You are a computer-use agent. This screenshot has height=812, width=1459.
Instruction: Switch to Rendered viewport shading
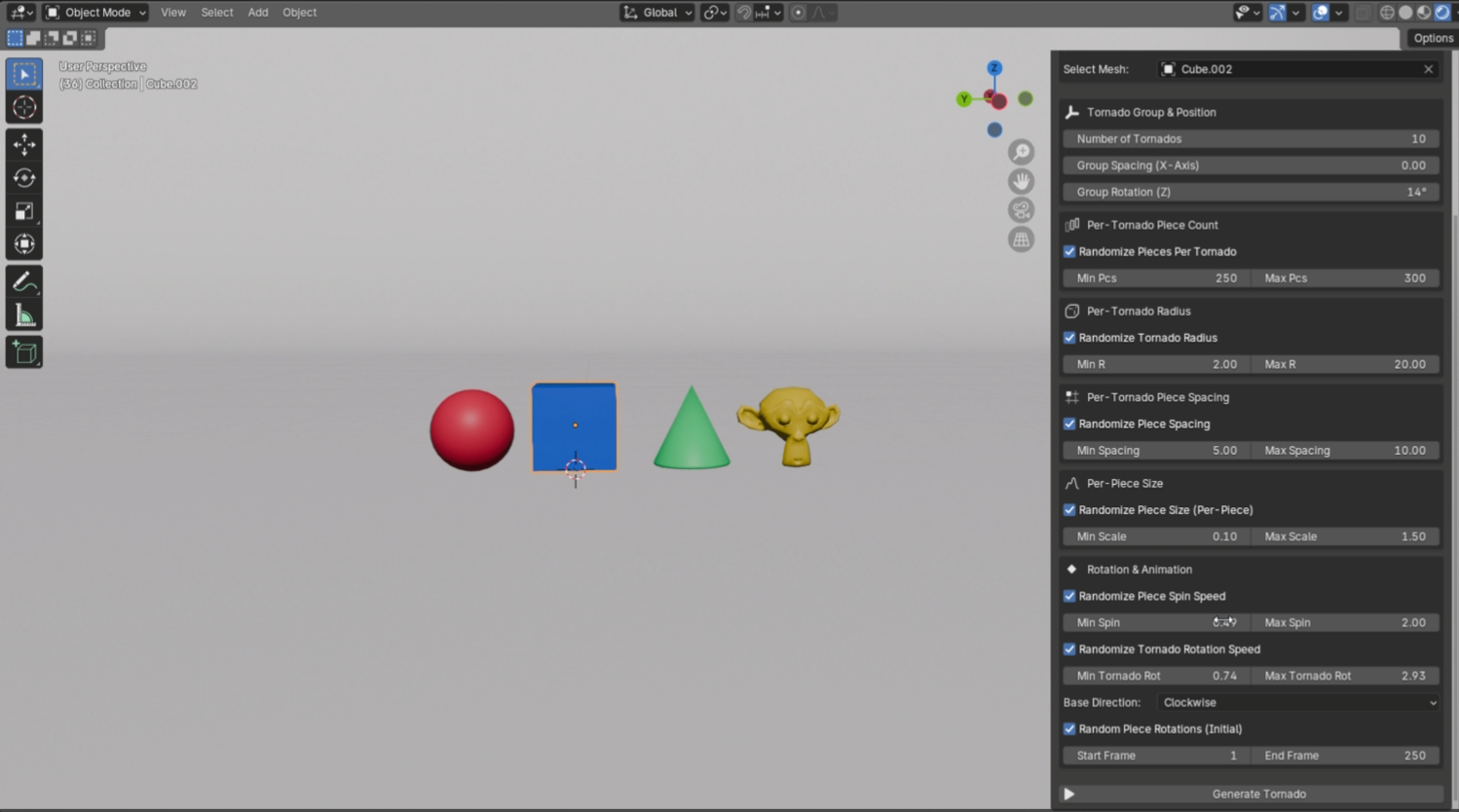tap(1442, 13)
